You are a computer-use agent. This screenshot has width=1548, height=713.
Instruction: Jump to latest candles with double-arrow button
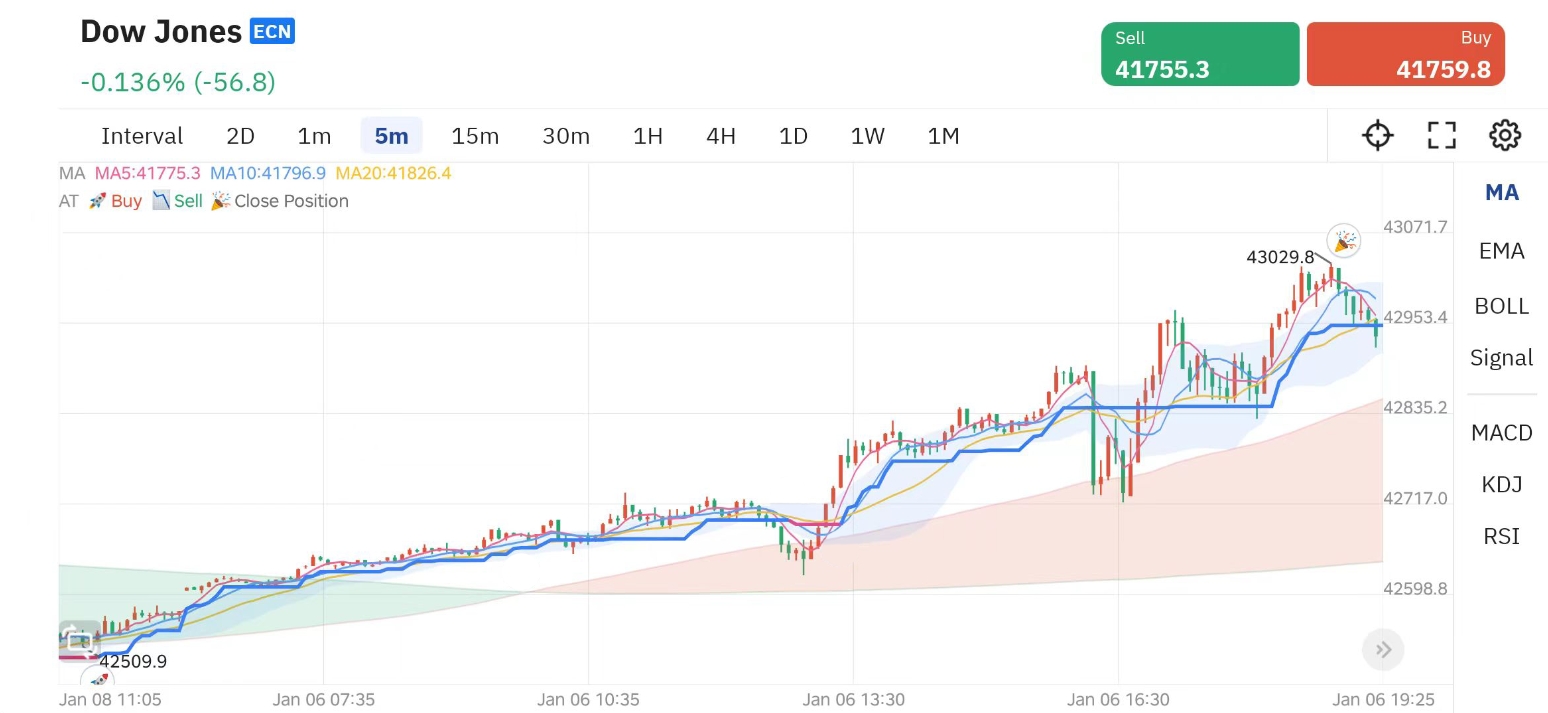[1383, 650]
